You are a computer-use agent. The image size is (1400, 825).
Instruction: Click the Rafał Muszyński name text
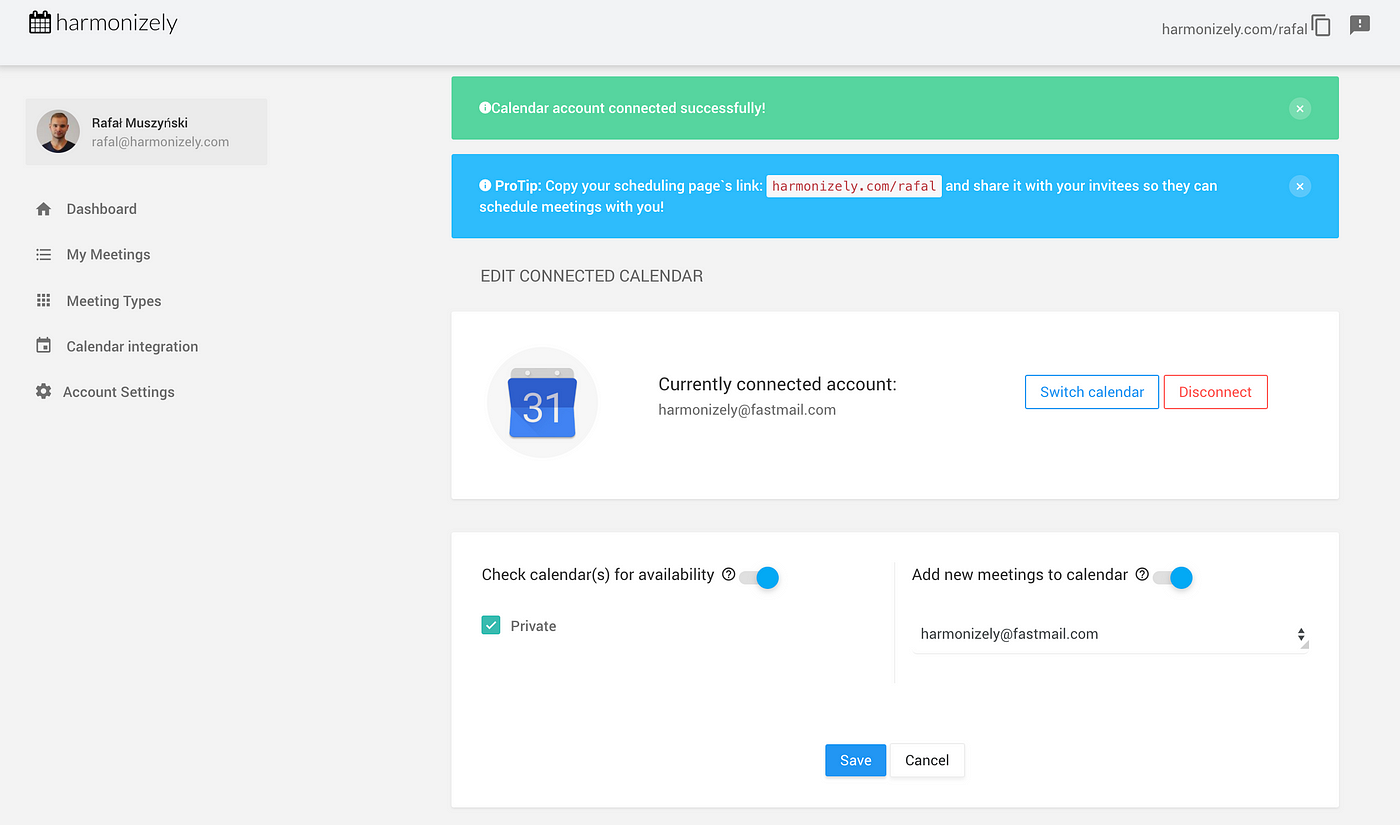pos(140,123)
